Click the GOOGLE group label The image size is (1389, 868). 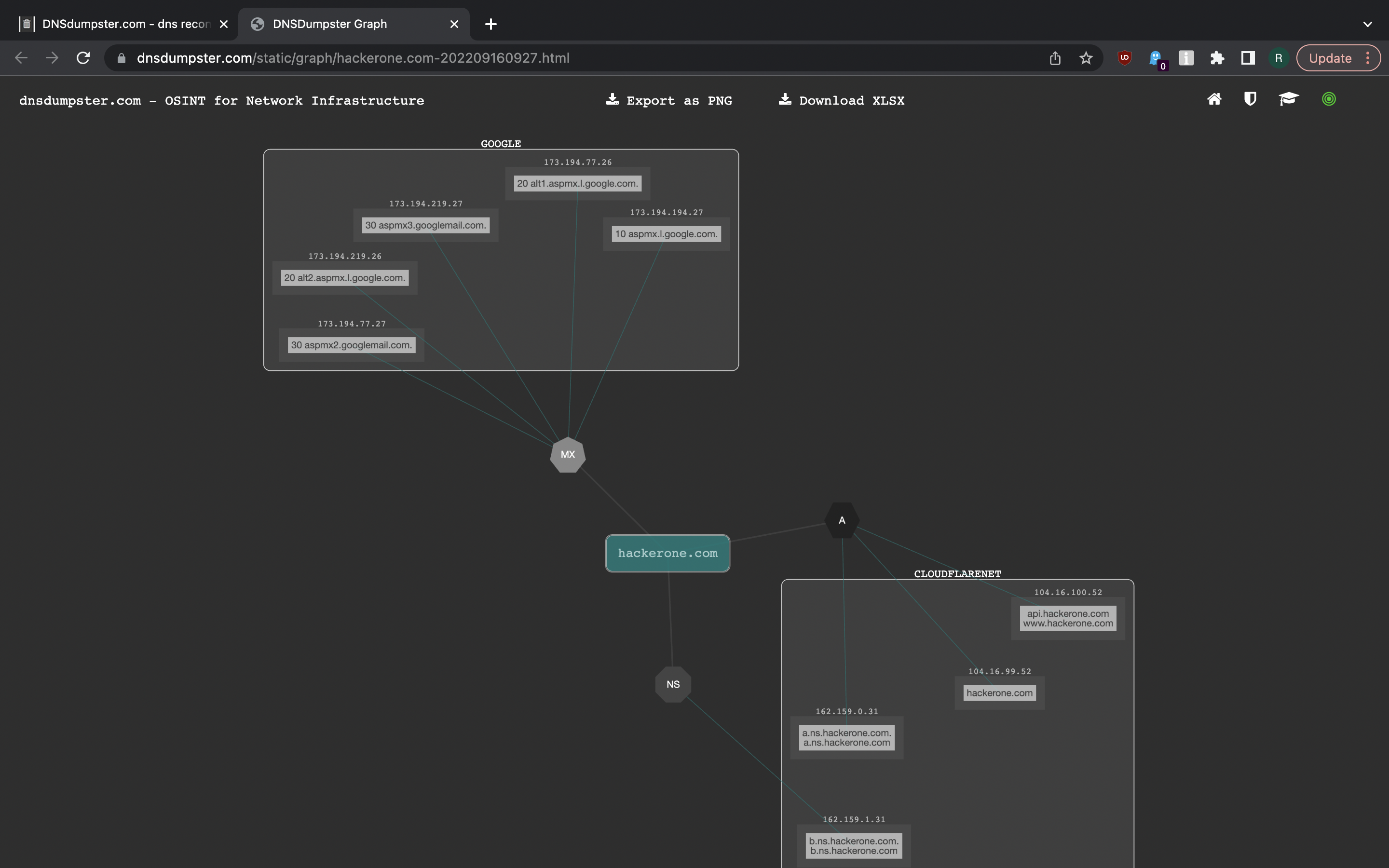(x=501, y=144)
